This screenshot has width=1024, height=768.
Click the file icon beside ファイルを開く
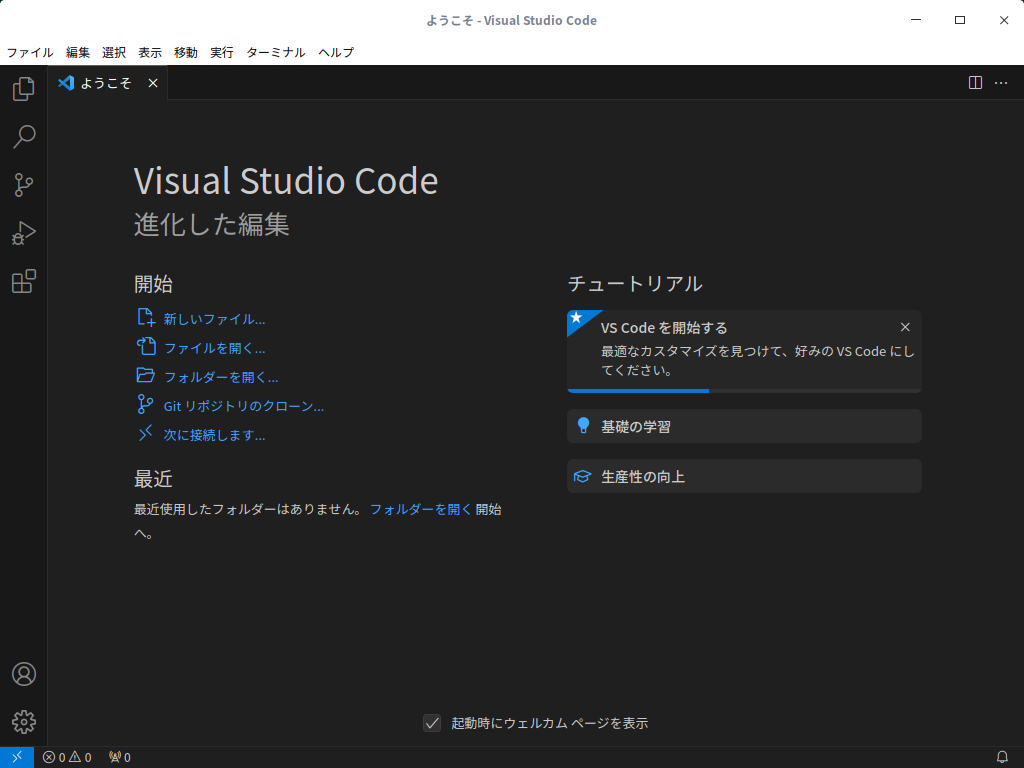146,346
